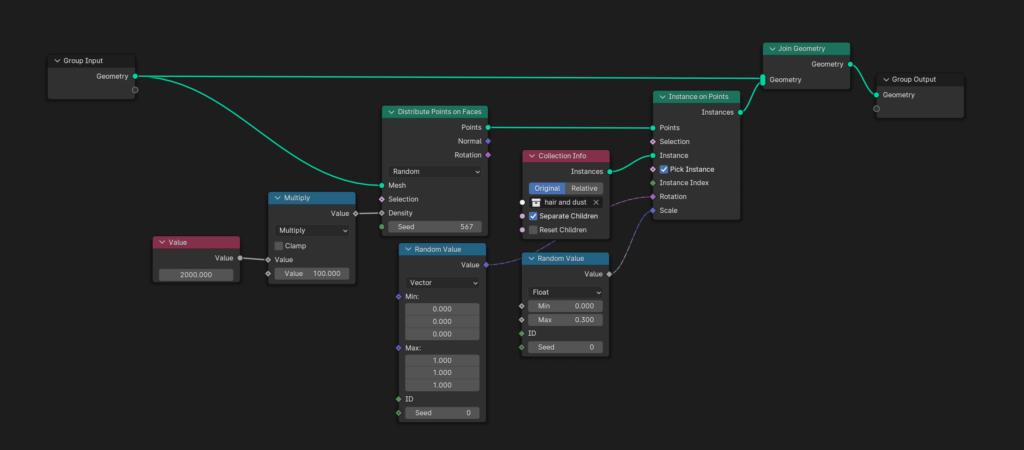Select the Instance on Points node header
Viewport: 1024px width, 450px height.
[x=696, y=97]
